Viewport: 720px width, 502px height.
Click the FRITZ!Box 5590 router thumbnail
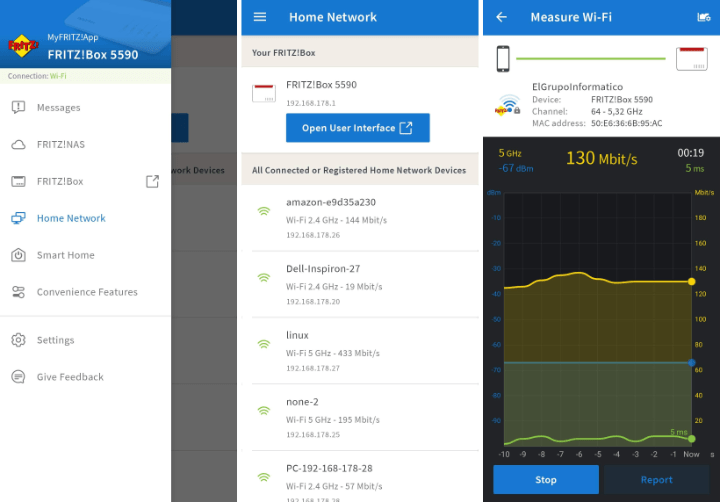tap(264, 93)
